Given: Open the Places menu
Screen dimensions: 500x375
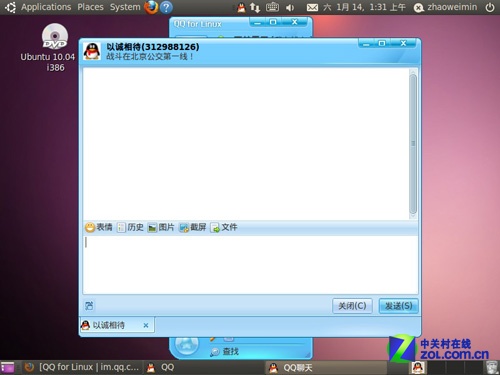Looking at the screenshot, I should tap(90, 7).
